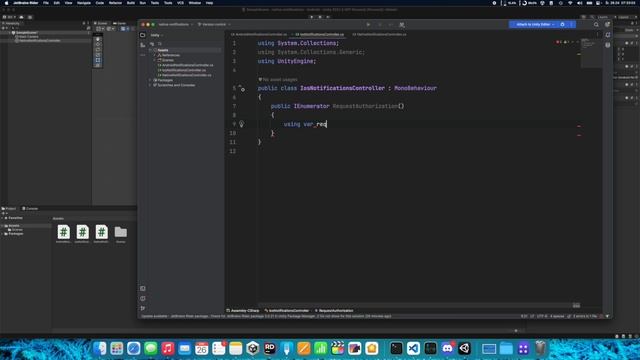
Task: Click Assembly-CSharp breadcrumb
Action: tap(243, 311)
